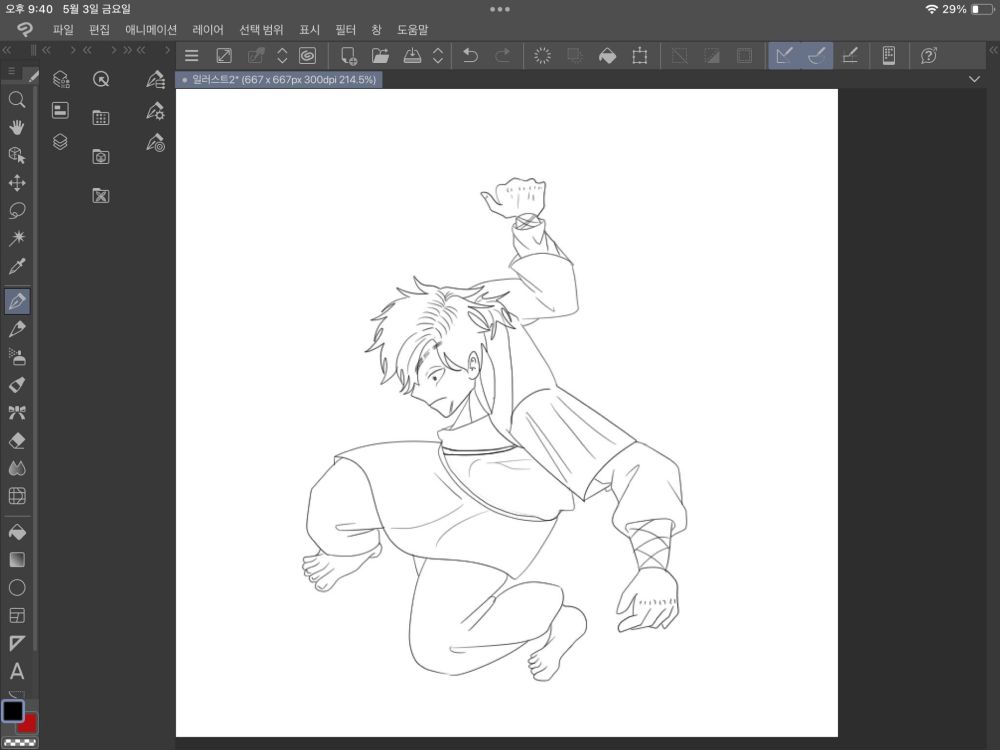Switch to the 일러스트2* canvas tab
Screen dimensions: 1000x750
[279, 80]
